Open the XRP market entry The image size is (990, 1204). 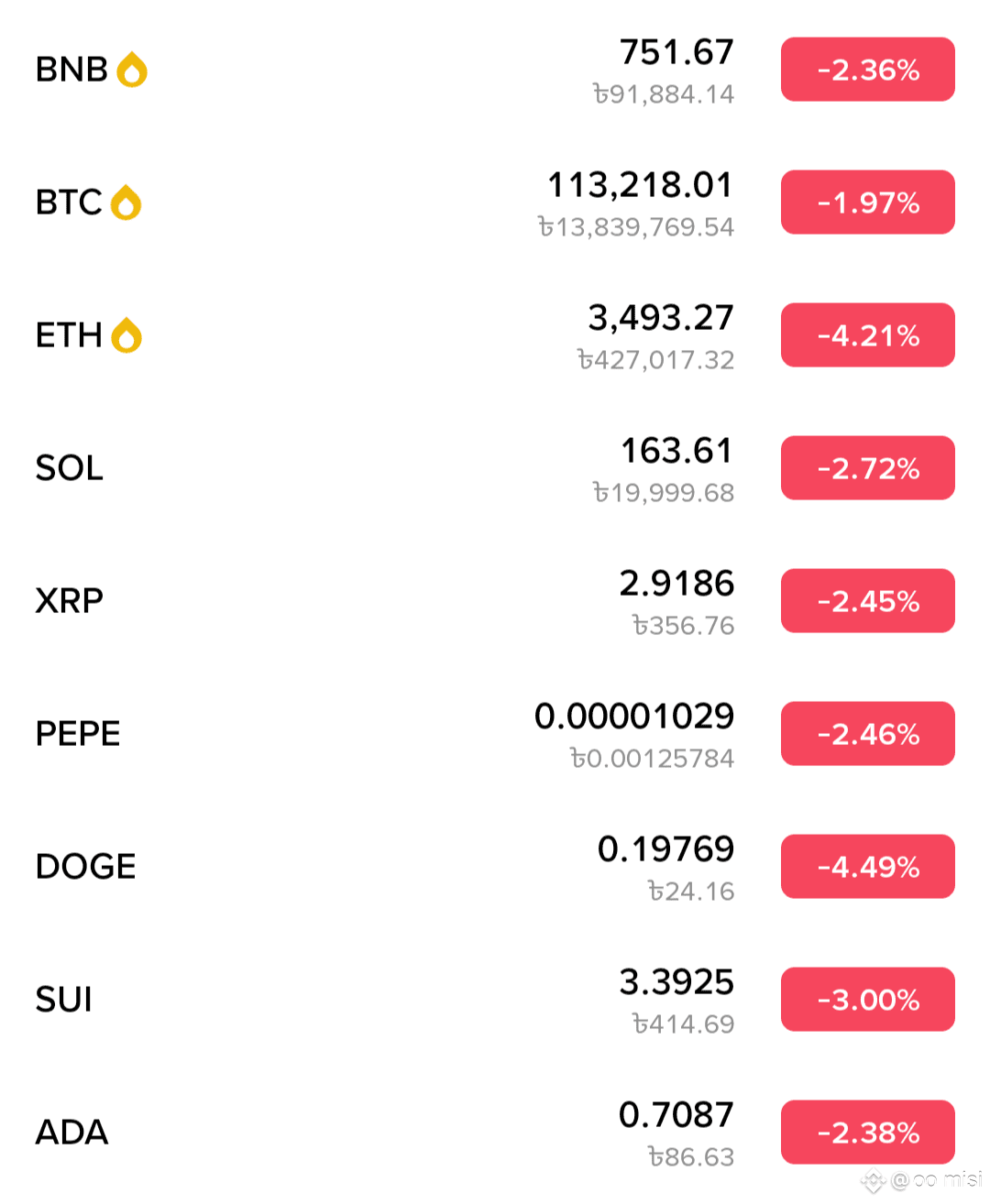[495, 601]
